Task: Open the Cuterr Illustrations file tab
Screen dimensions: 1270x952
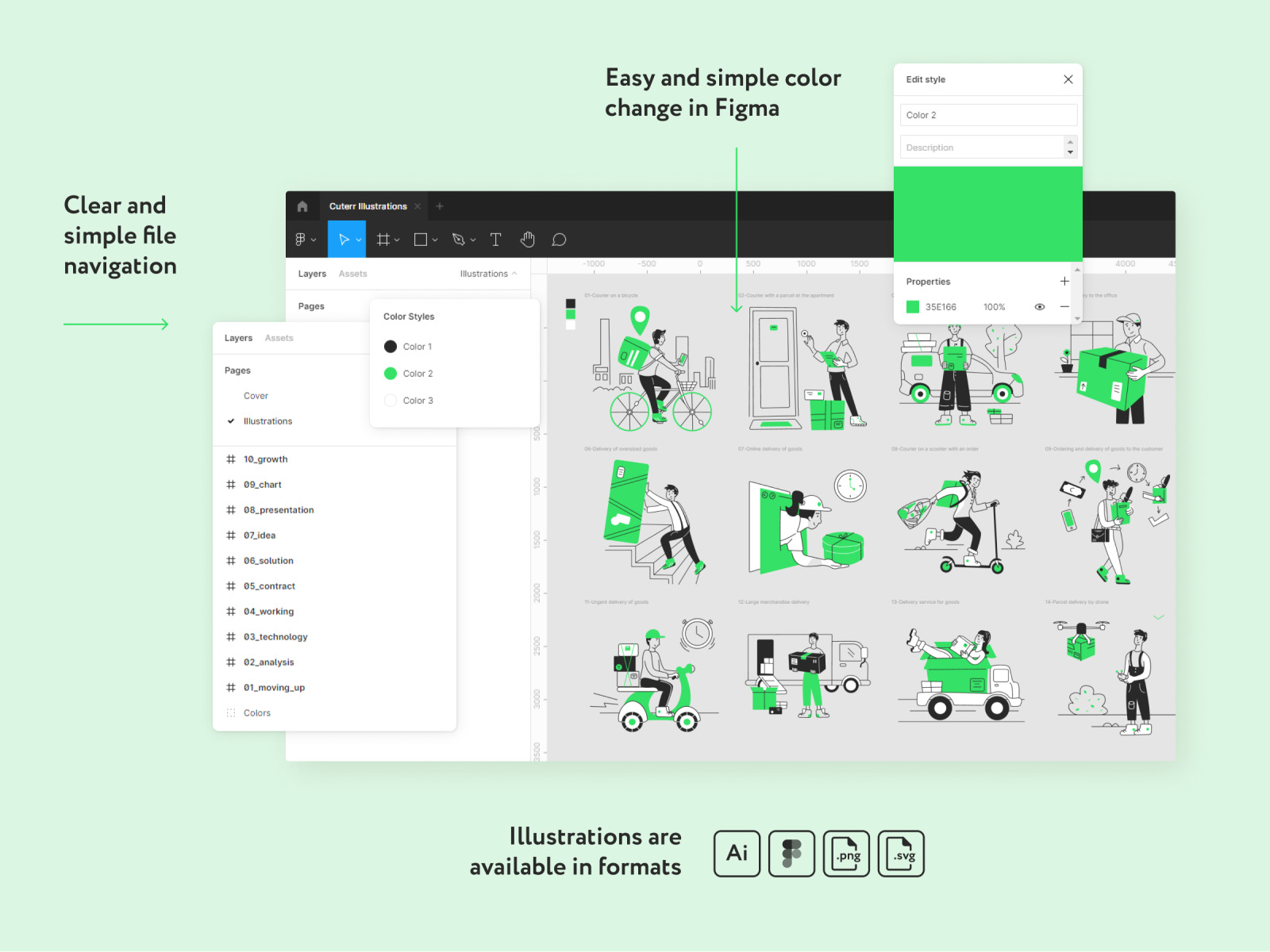Action: (368, 206)
